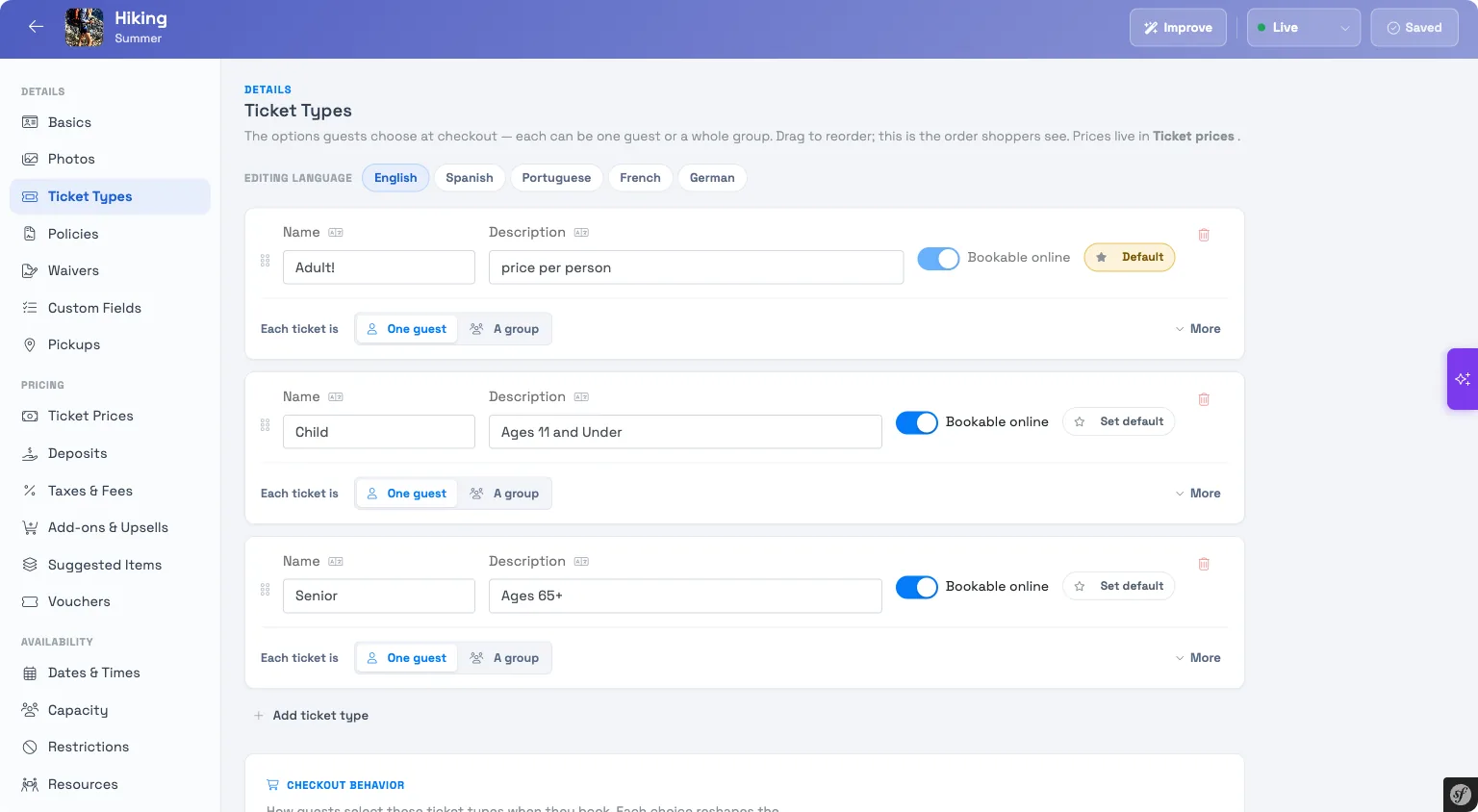Screen dimensions: 1478x812
Task: Click the Pickups pin icon
Action: (x=30, y=344)
